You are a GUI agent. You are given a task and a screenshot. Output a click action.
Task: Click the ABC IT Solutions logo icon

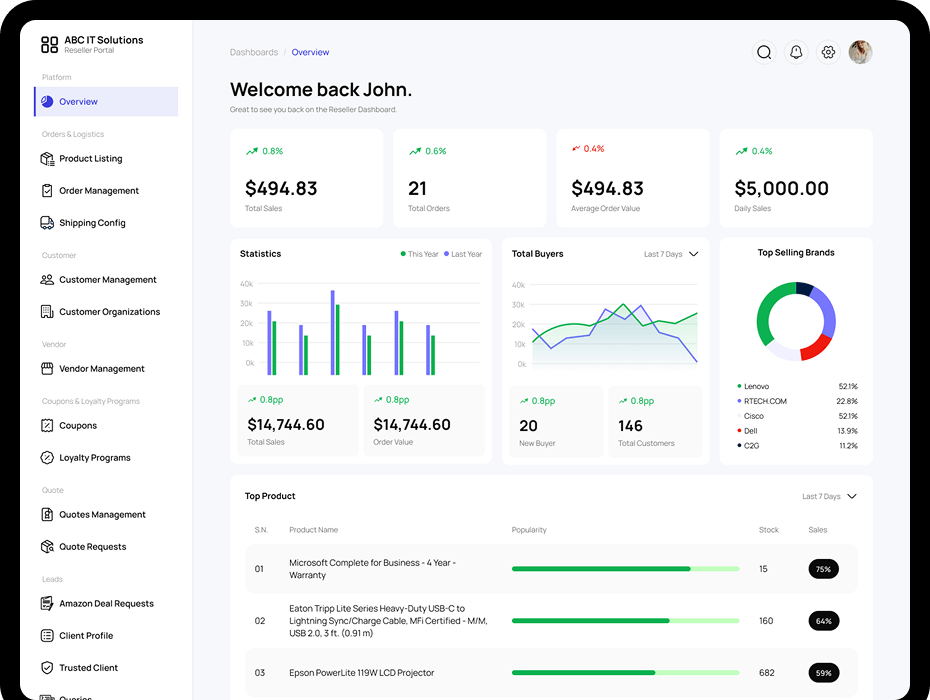pos(49,44)
